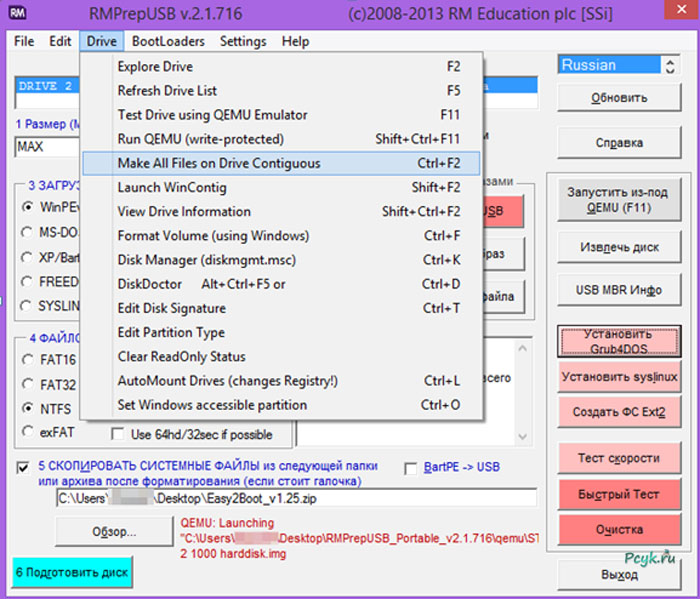700x599 pixels.
Task: Select Clear ReadOnly Status
Action: [x=281, y=357]
